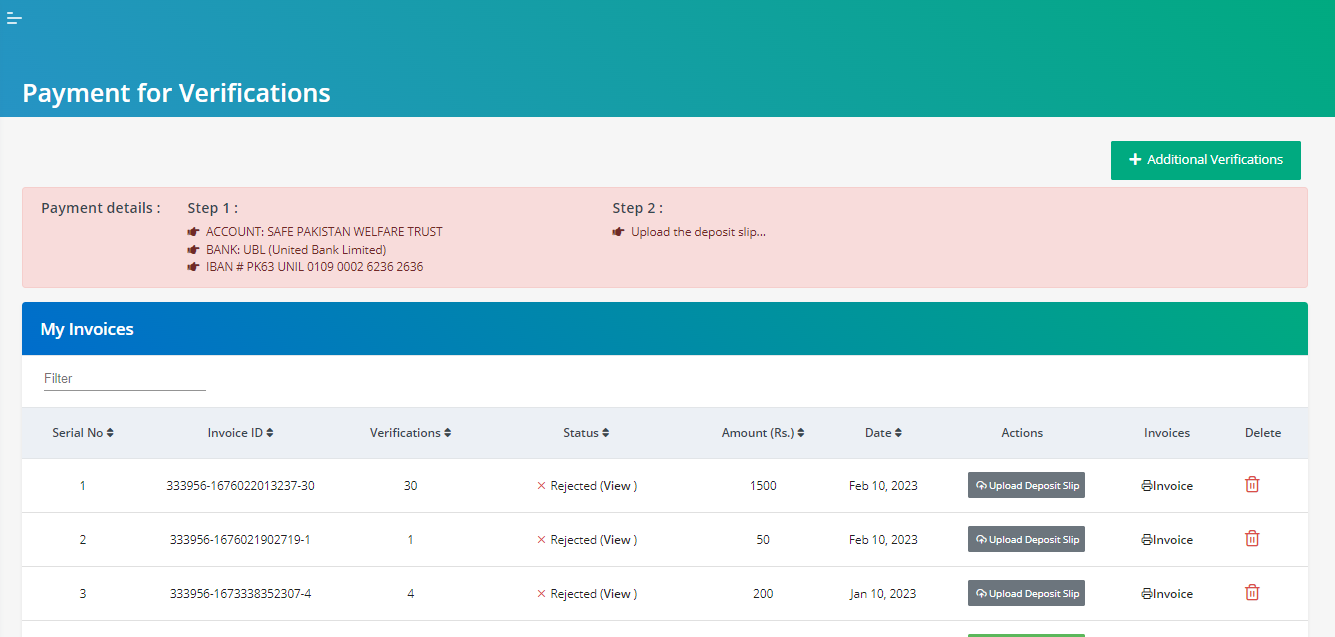
Task: Click the verifications count 30 cell
Action: [411, 486]
